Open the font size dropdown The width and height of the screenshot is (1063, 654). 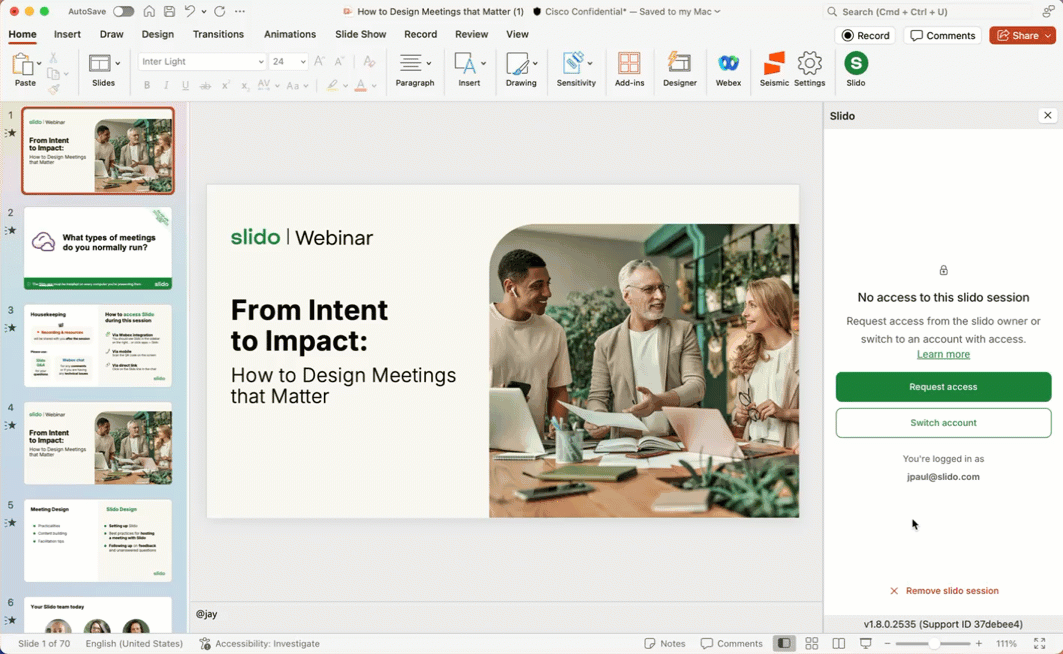point(303,62)
